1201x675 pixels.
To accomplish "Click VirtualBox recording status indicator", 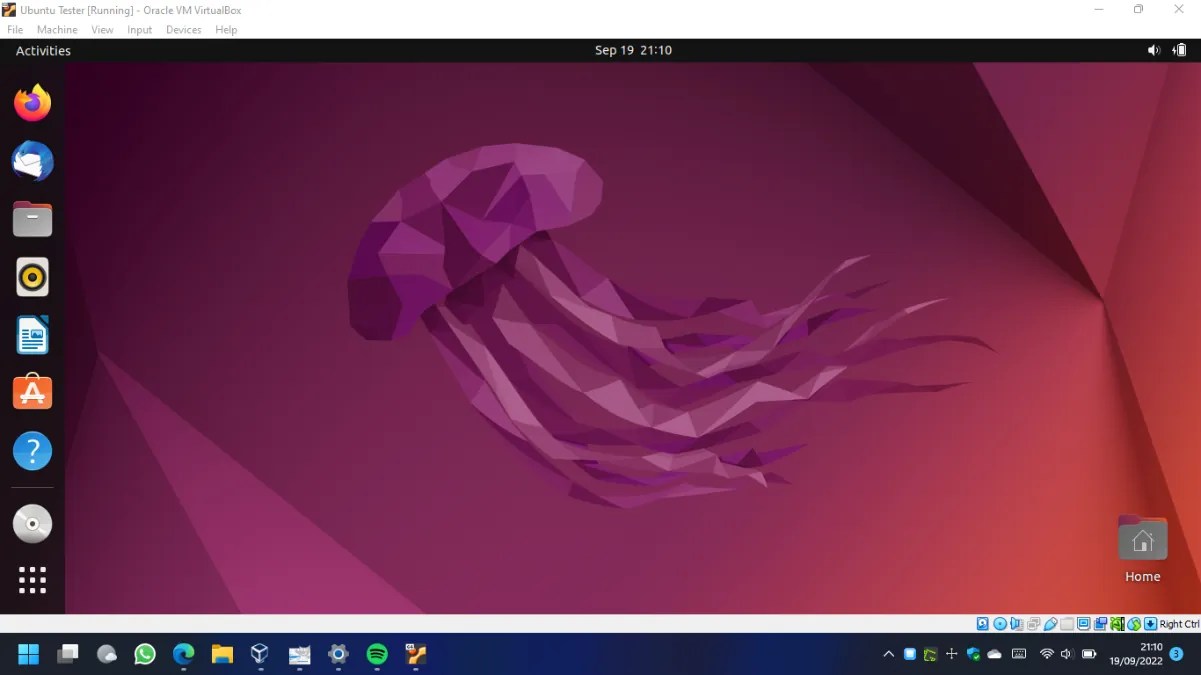I will (x=1101, y=624).
